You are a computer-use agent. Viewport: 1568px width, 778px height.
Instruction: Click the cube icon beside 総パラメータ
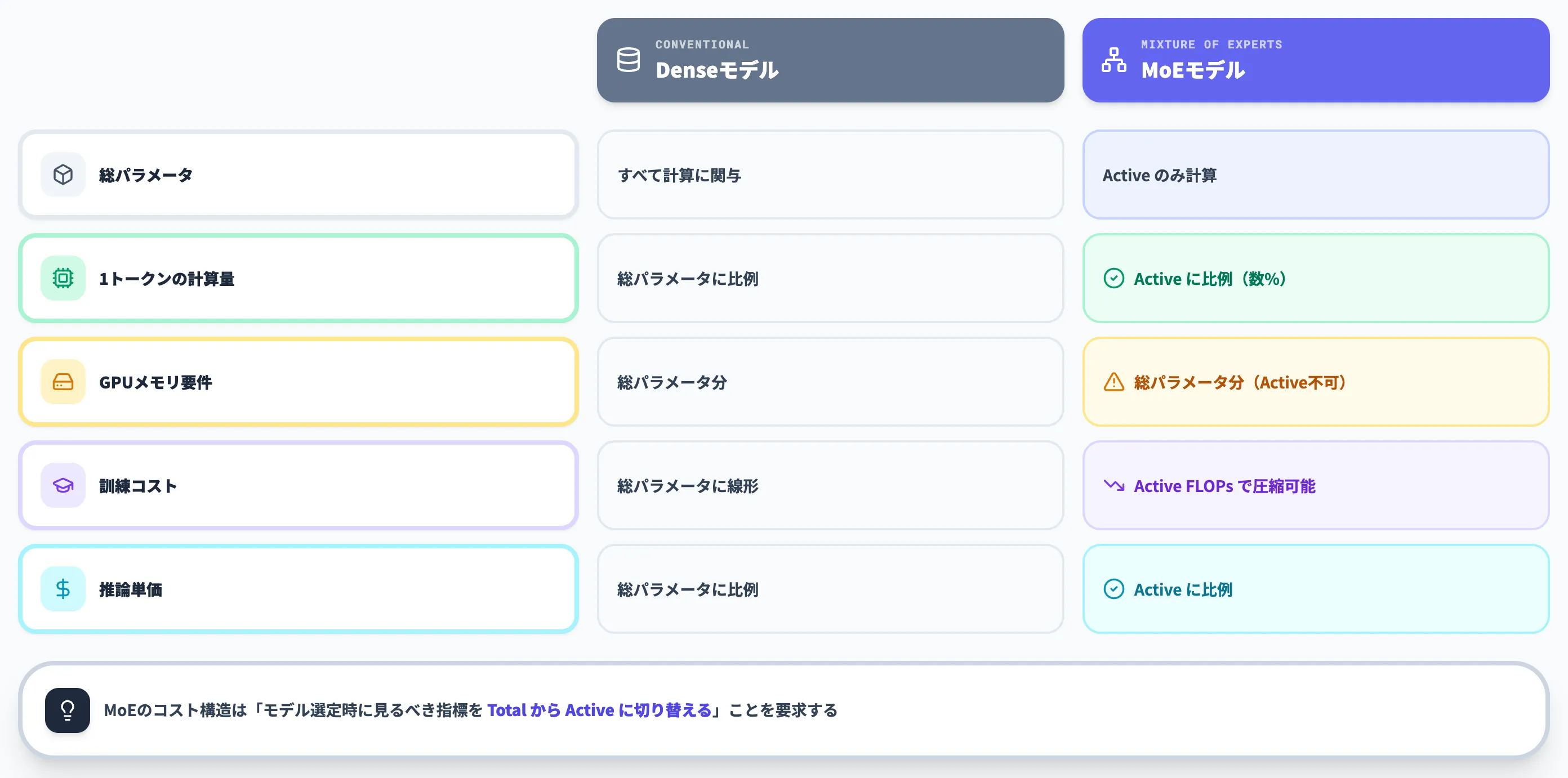63,175
